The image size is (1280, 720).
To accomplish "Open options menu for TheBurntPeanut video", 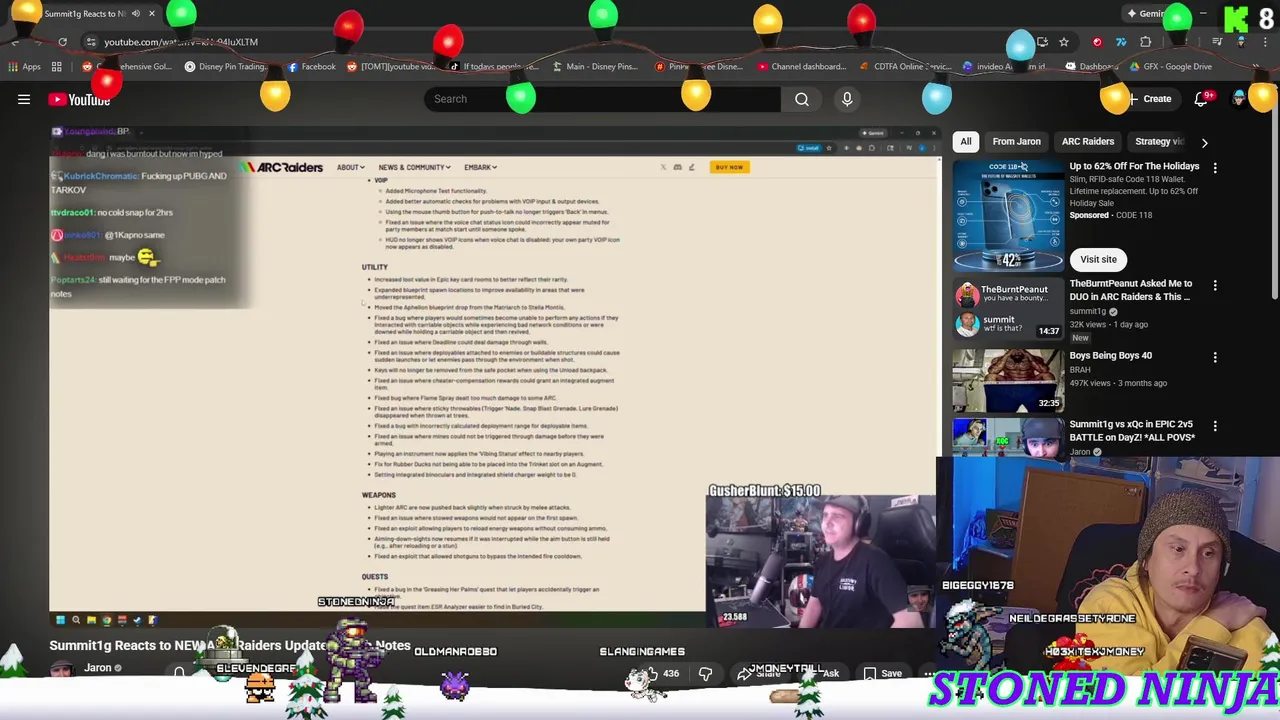I will (x=1215, y=286).
